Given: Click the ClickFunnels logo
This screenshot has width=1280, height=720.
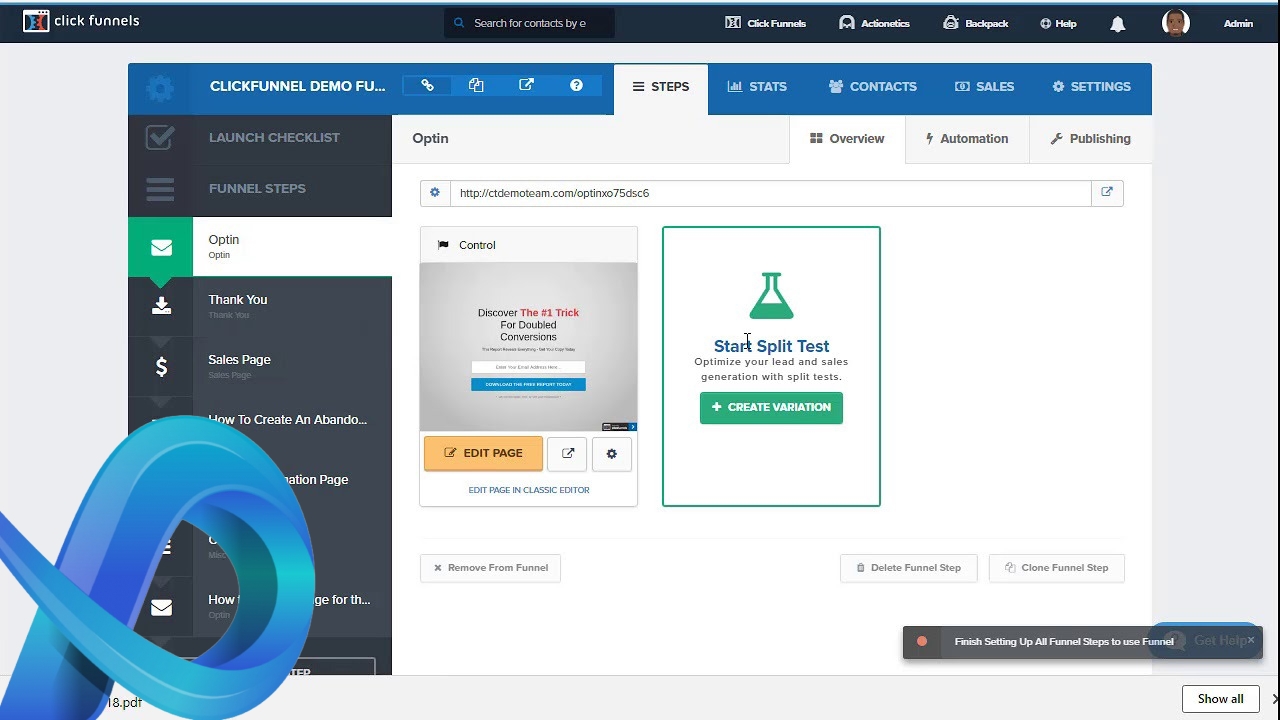Looking at the screenshot, I should click(x=81, y=21).
